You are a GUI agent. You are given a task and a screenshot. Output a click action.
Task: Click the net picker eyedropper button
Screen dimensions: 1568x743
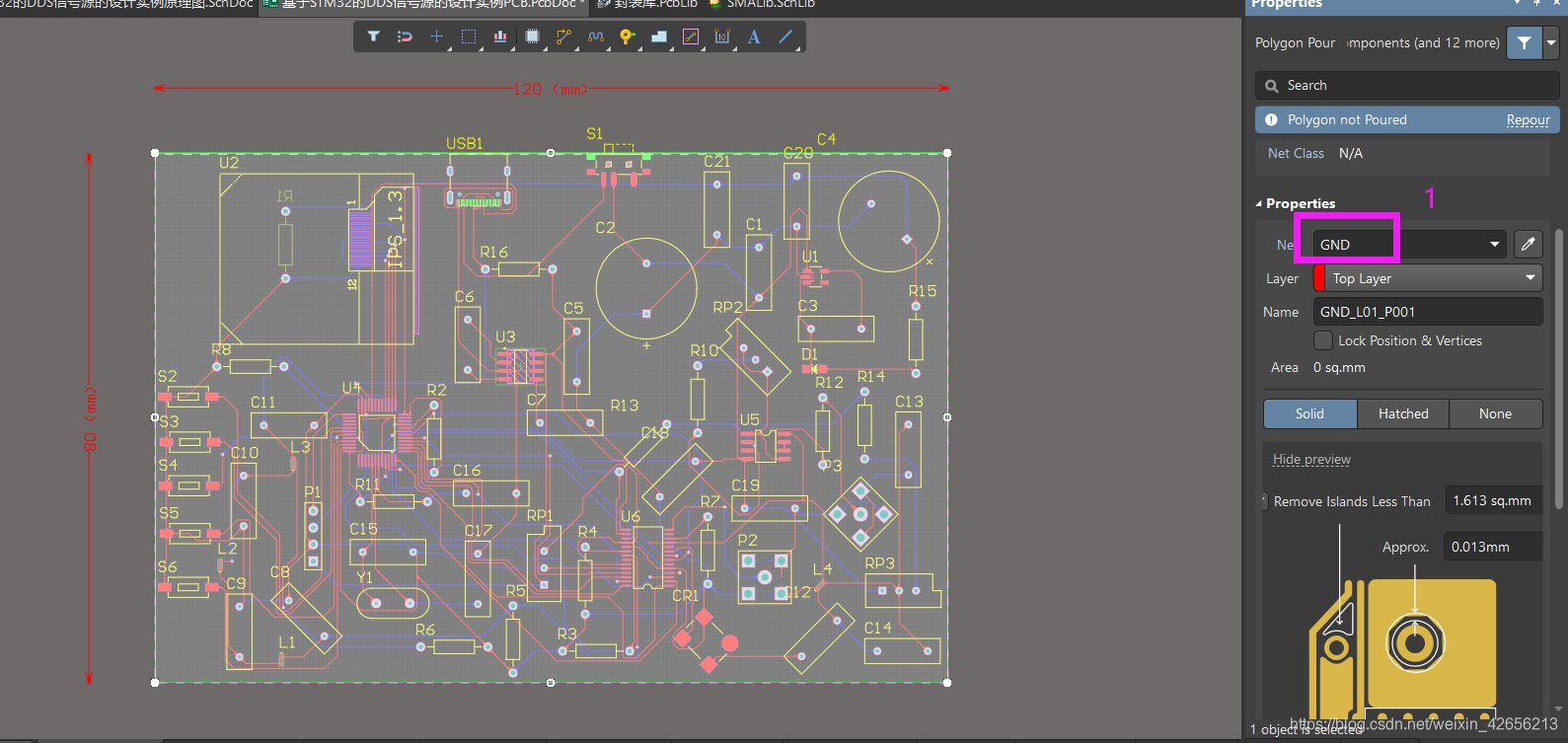(1528, 244)
